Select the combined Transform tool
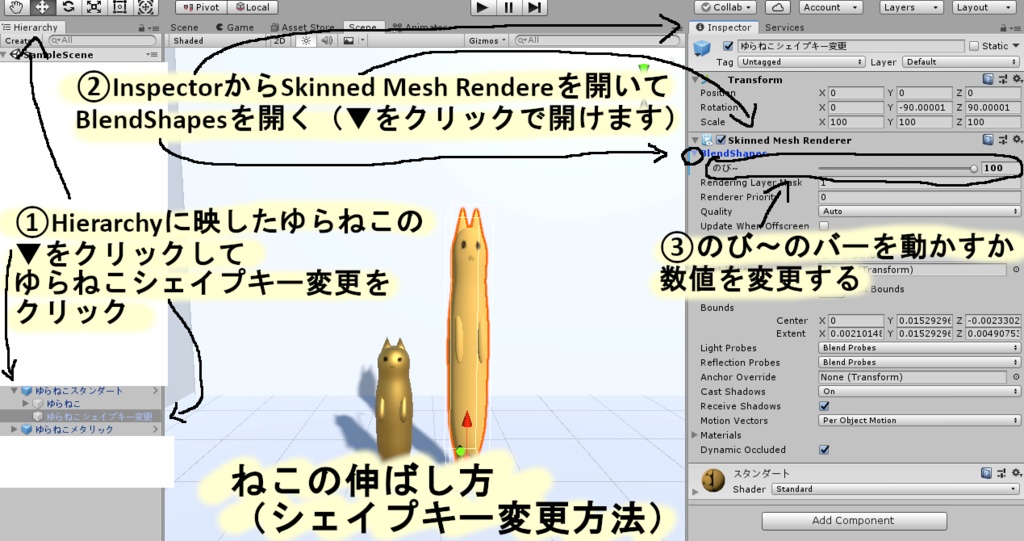 coord(146,7)
